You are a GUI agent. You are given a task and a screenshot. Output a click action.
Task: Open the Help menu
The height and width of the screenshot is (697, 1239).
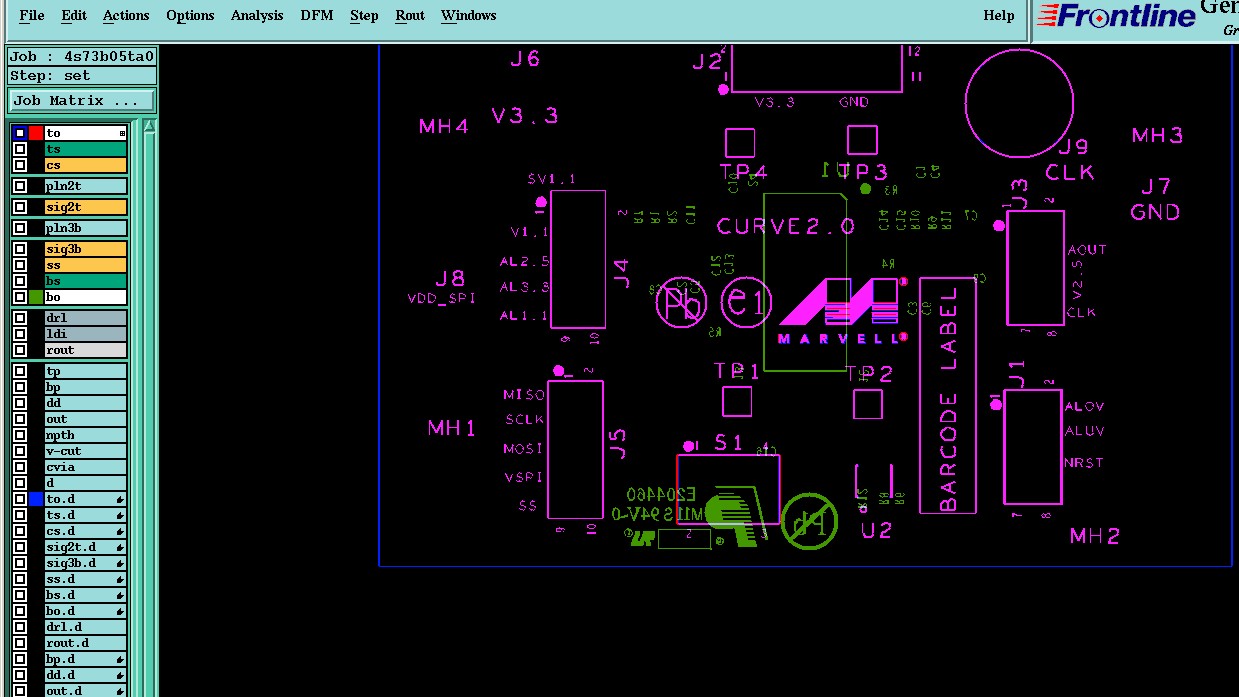[999, 15]
